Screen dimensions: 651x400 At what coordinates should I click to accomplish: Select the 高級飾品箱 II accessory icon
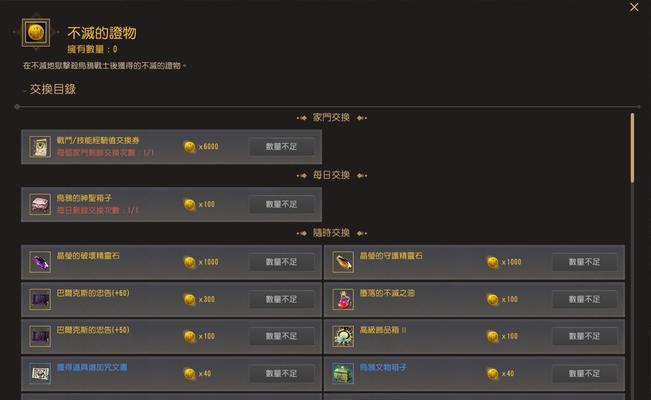point(343,336)
